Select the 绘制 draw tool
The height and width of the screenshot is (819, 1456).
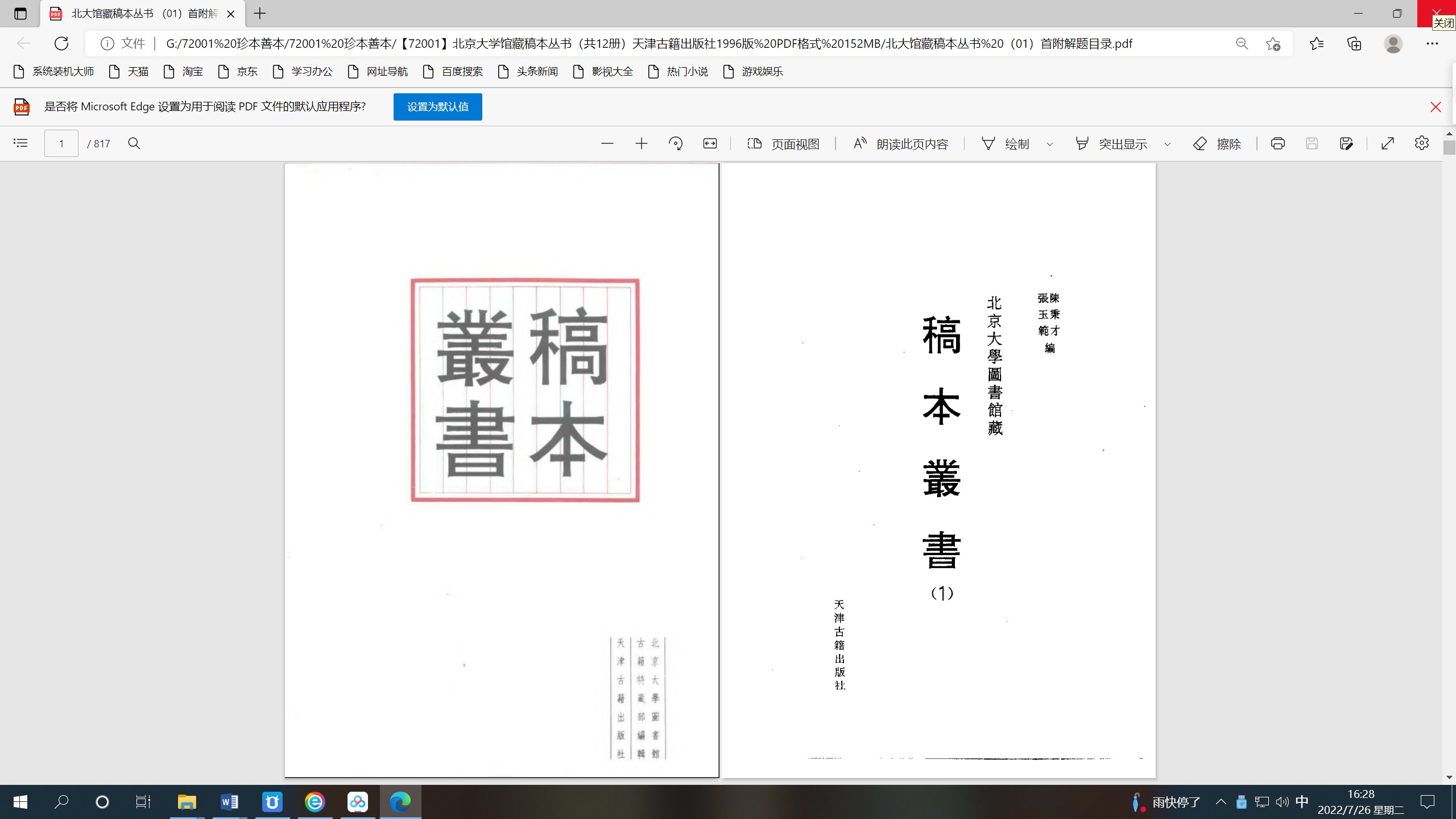(1006, 144)
